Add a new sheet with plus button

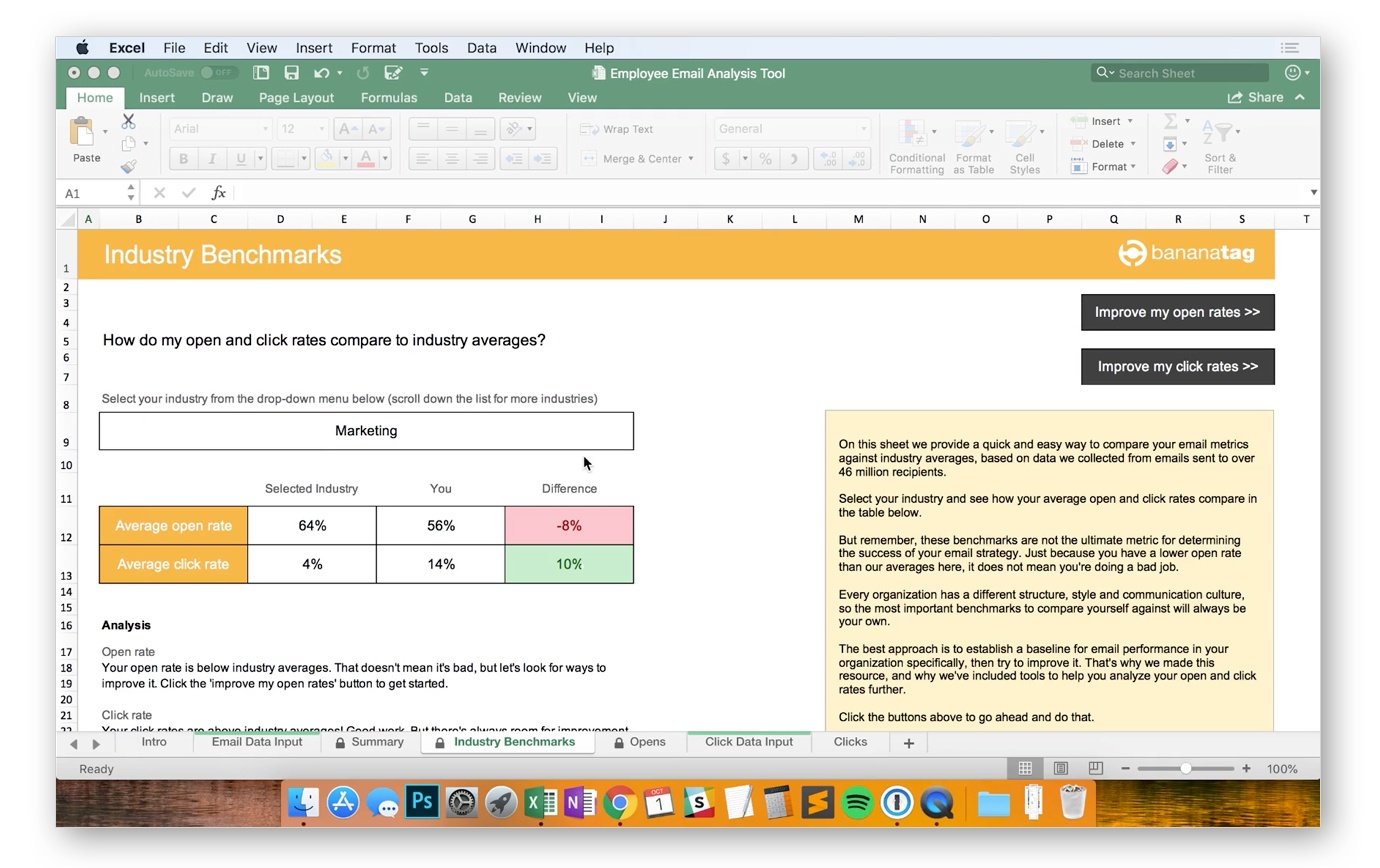[x=909, y=743]
